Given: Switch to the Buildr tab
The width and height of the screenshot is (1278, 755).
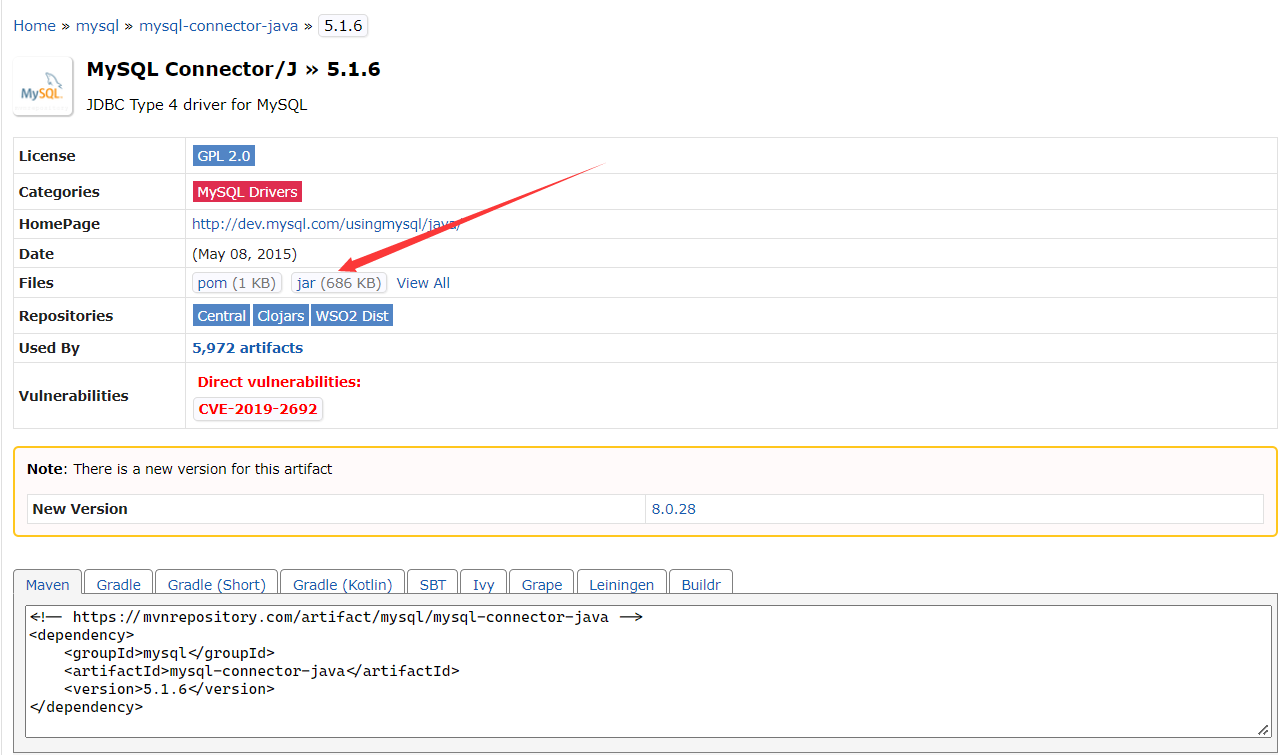Looking at the screenshot, I should coord(701,584).
